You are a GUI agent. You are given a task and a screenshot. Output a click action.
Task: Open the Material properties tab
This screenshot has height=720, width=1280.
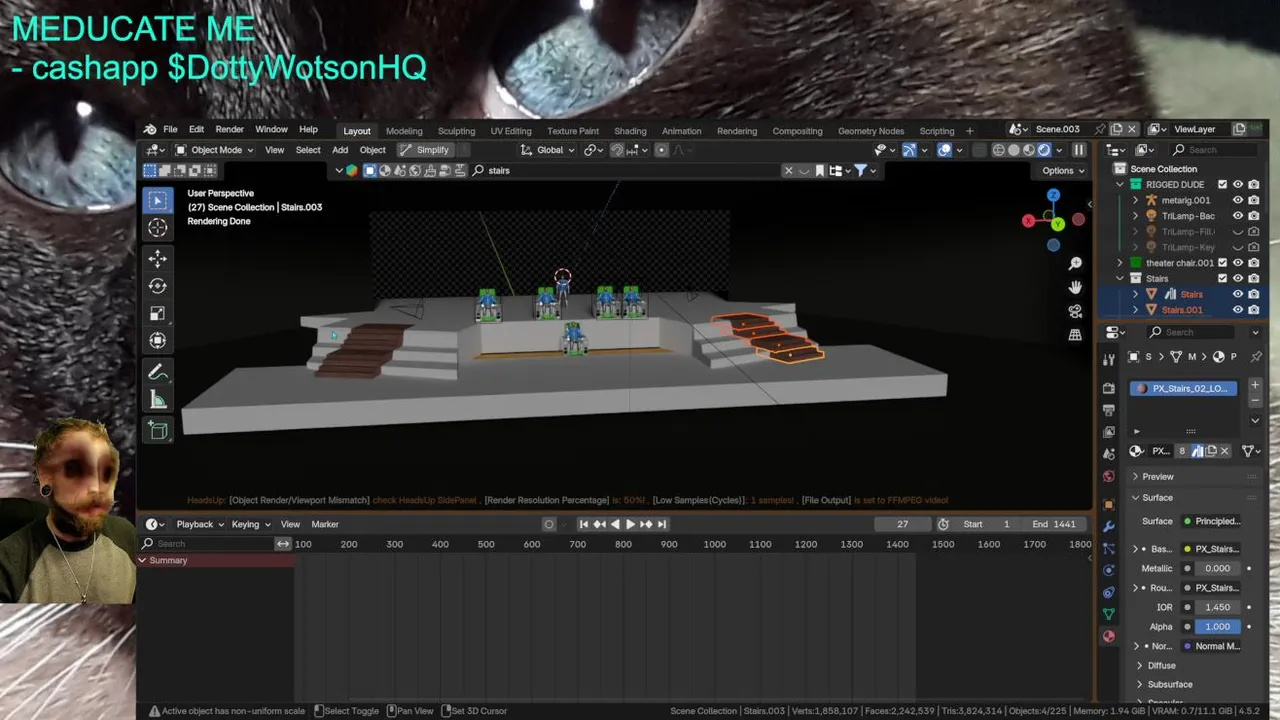(x=1108, y=636)
